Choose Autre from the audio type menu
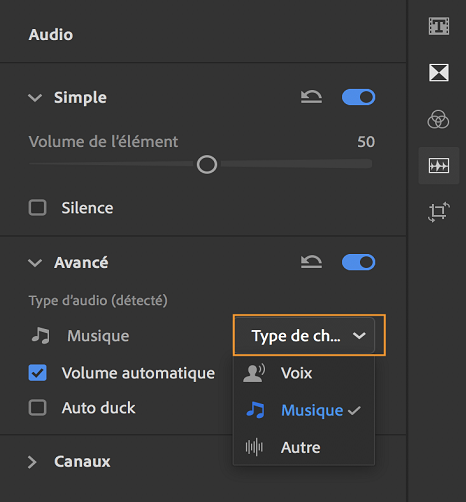 point(304,447)
